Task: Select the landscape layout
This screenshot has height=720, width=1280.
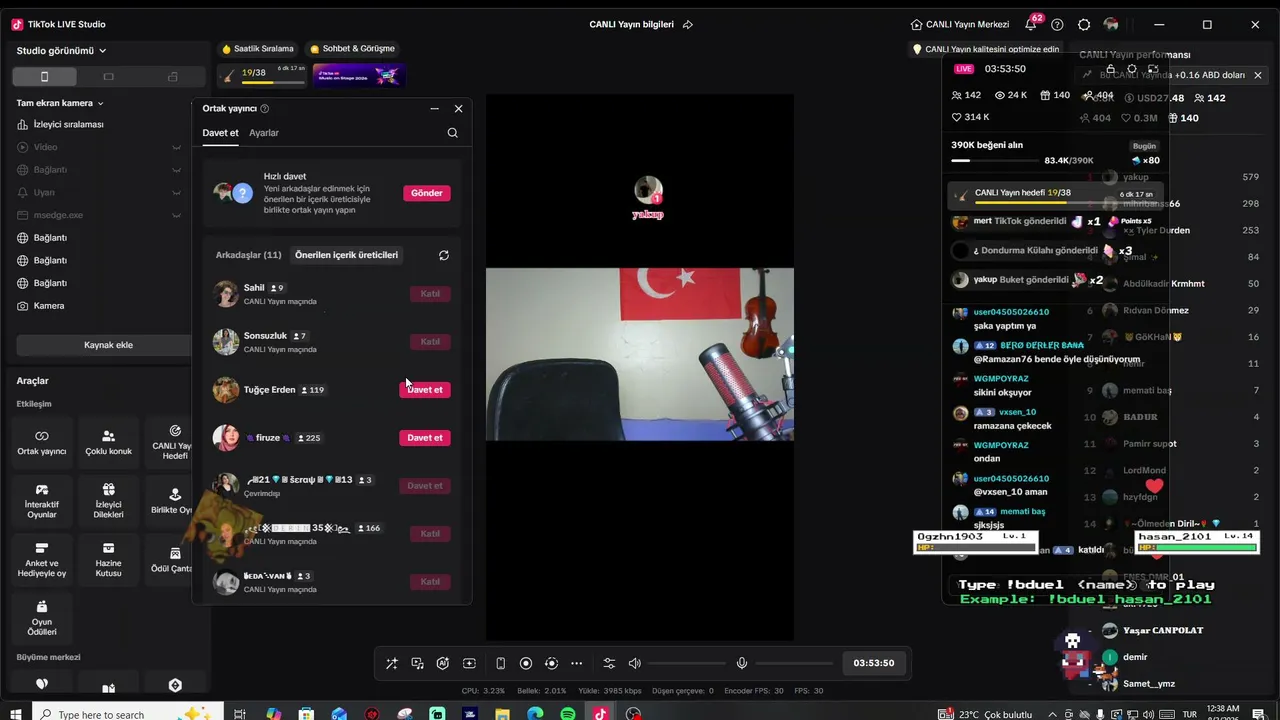Action: 108,77
